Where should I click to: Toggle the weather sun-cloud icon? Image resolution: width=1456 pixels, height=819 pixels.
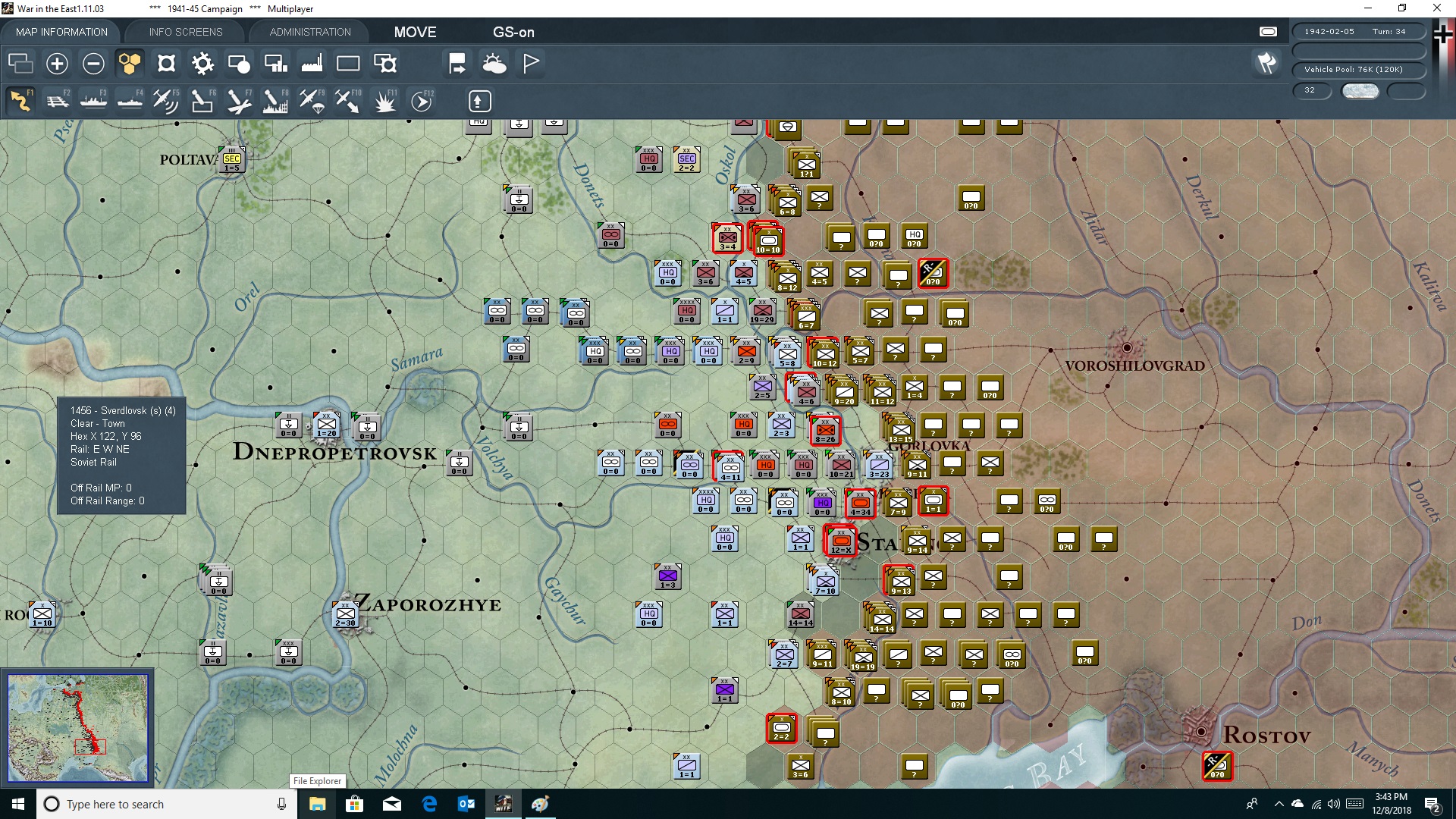[x=494, y=64]
